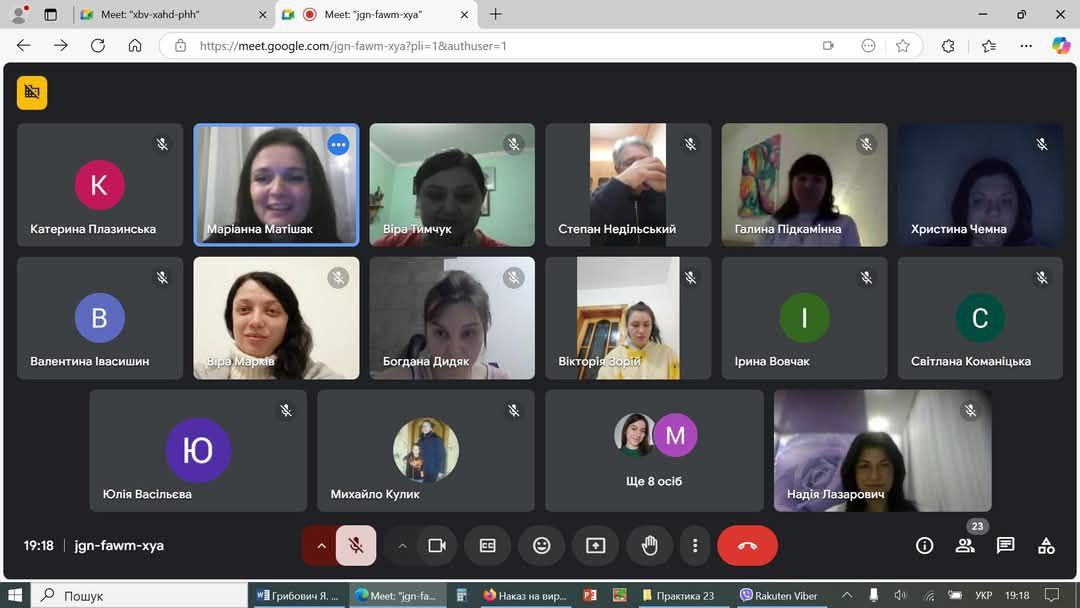
Task: Open the emoji reactions button
Action: click(541, 545)
